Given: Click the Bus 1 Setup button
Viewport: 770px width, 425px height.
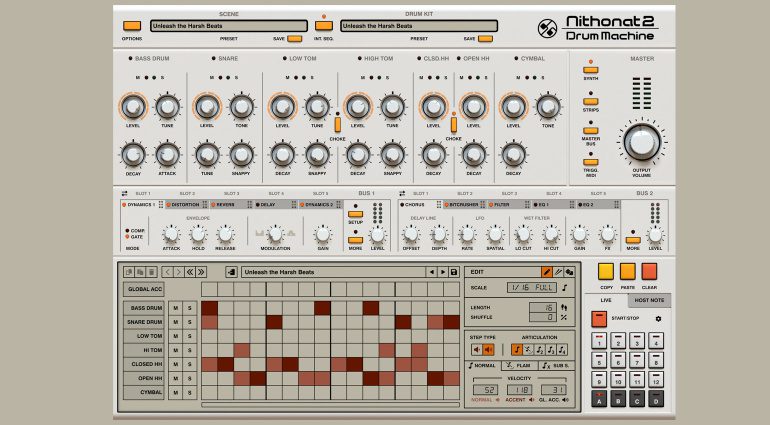Looking at the screenshot, I should (355, 213).
